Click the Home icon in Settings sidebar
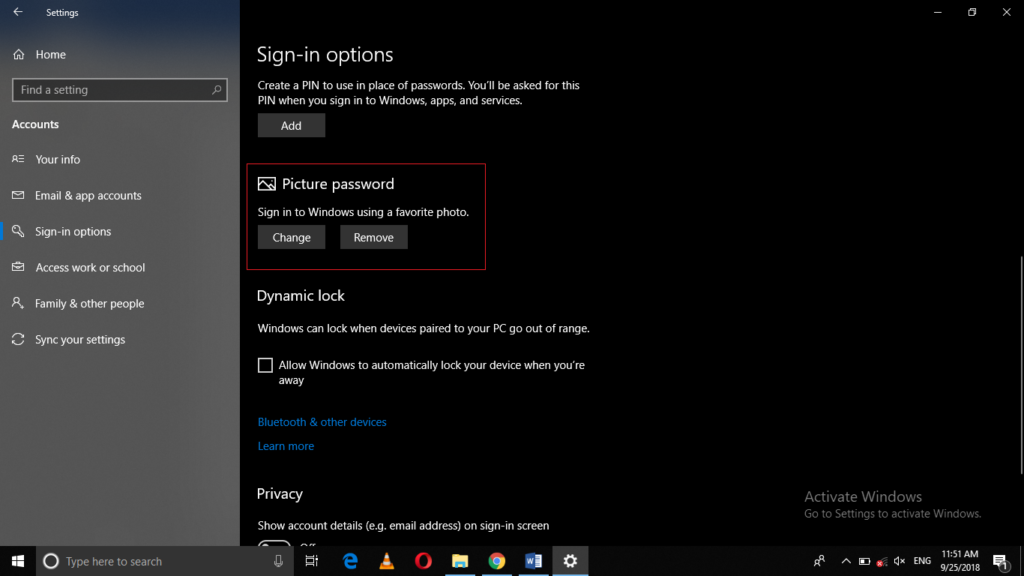This screenshot has width=1024, height=576. point(17,54)
